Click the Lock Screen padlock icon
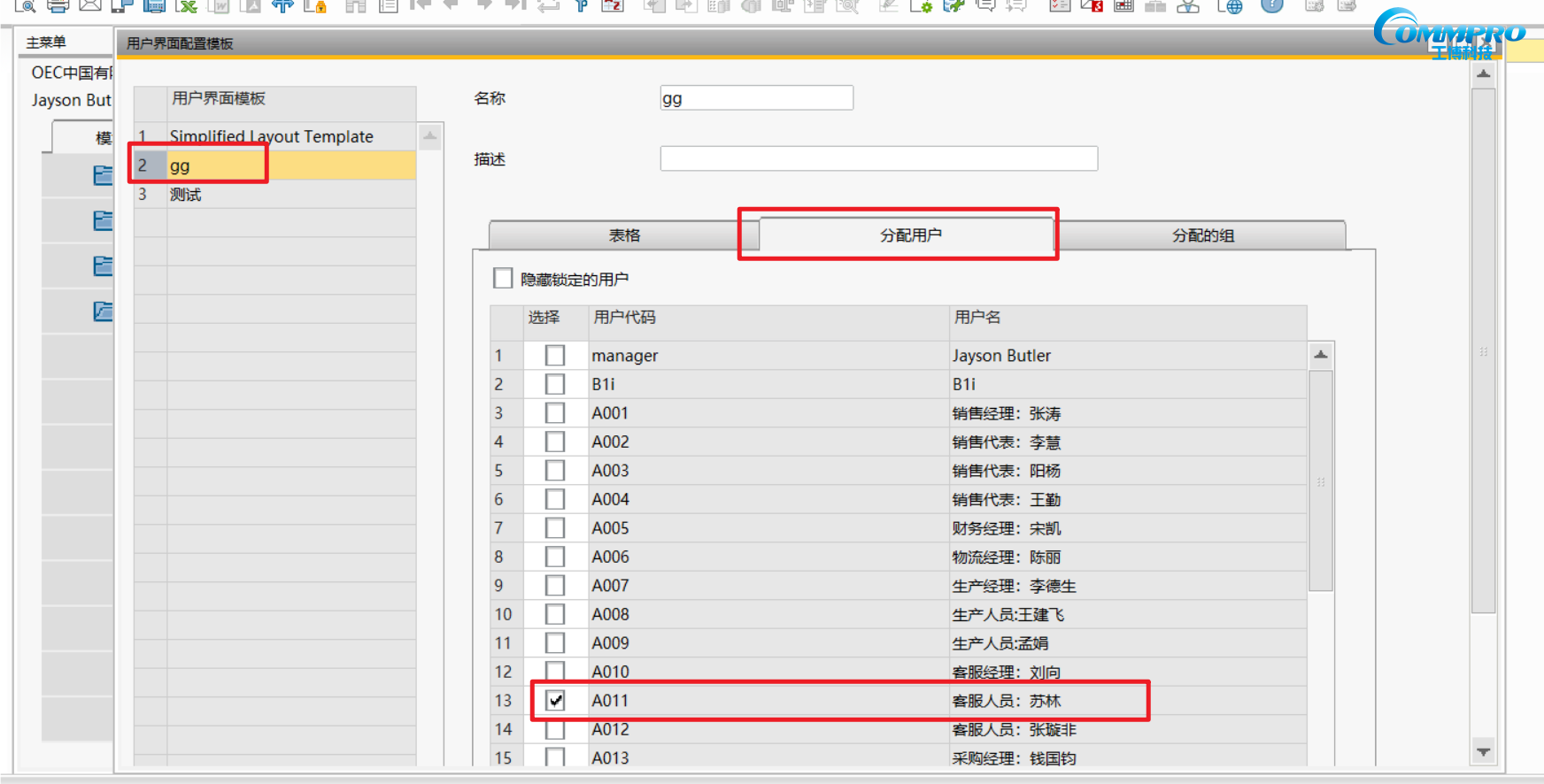This screenshot has width=1544, height=784. [315, 5]
